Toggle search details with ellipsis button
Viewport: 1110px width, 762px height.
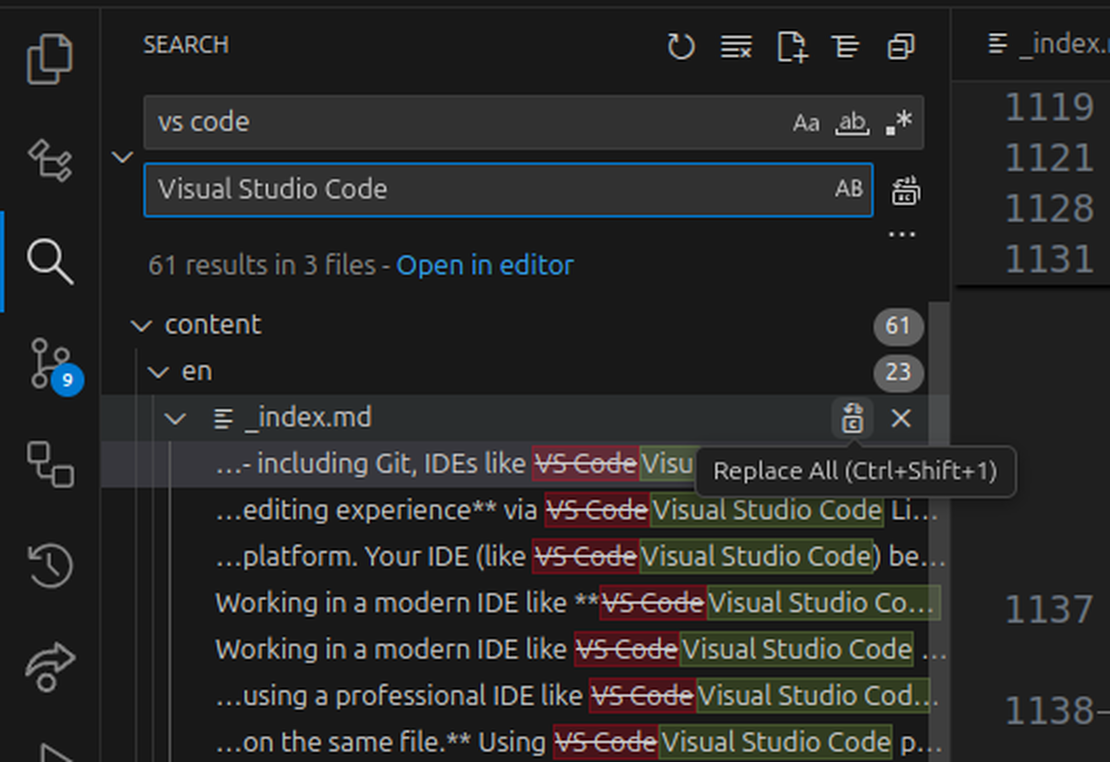point(902,234)
